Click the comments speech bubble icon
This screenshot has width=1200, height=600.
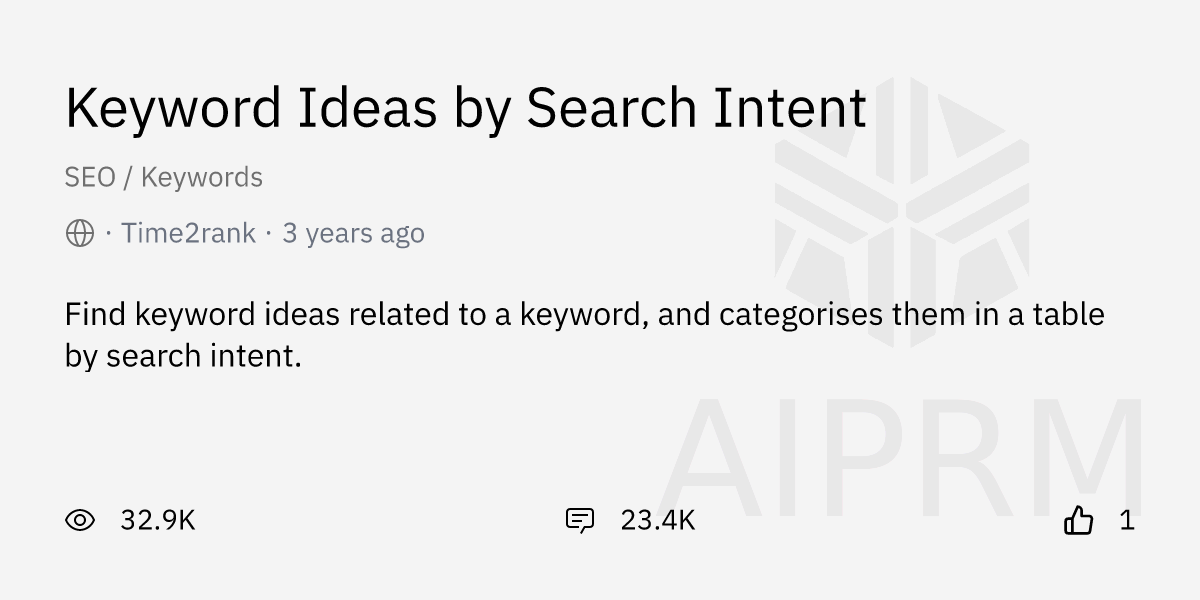click(580, 520)
